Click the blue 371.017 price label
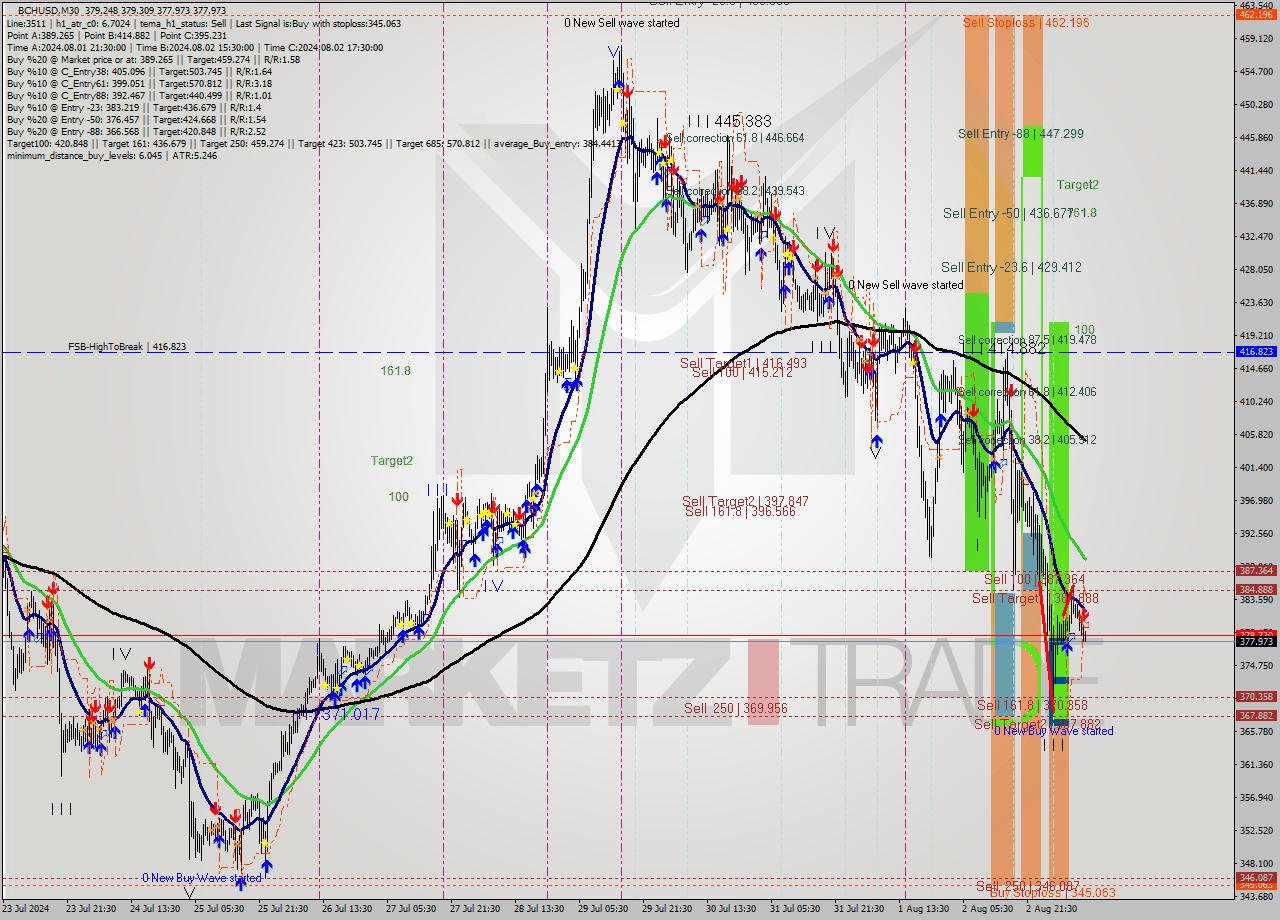 (x=348, y=715)
